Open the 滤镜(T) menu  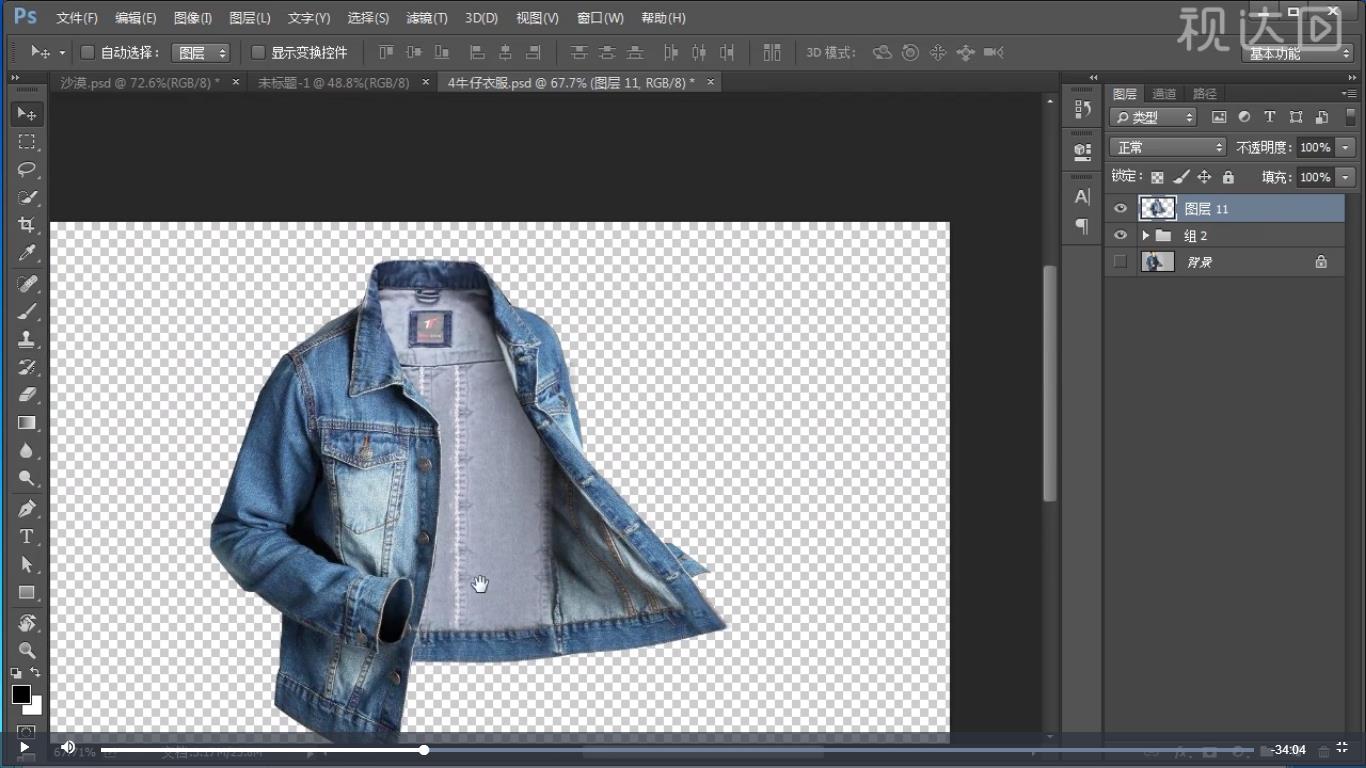pos(427,18)
